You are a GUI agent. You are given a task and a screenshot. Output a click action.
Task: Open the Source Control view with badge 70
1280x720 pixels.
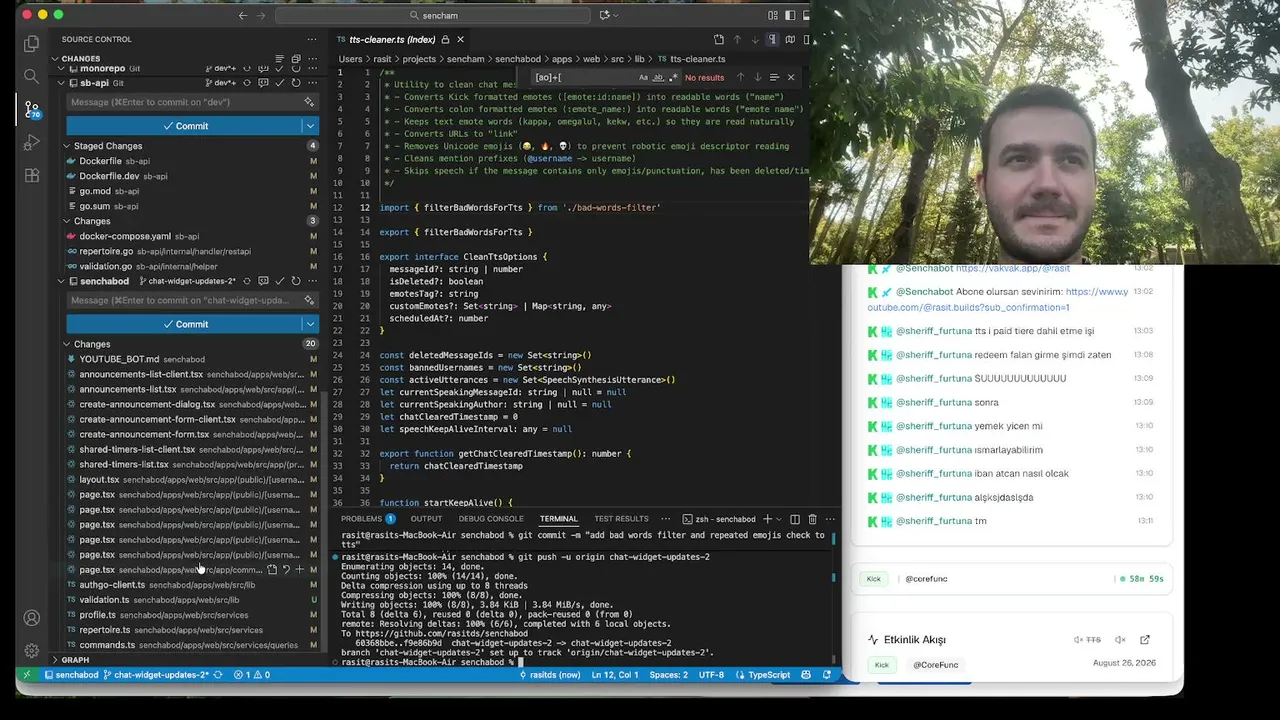[x=31, y=110]
